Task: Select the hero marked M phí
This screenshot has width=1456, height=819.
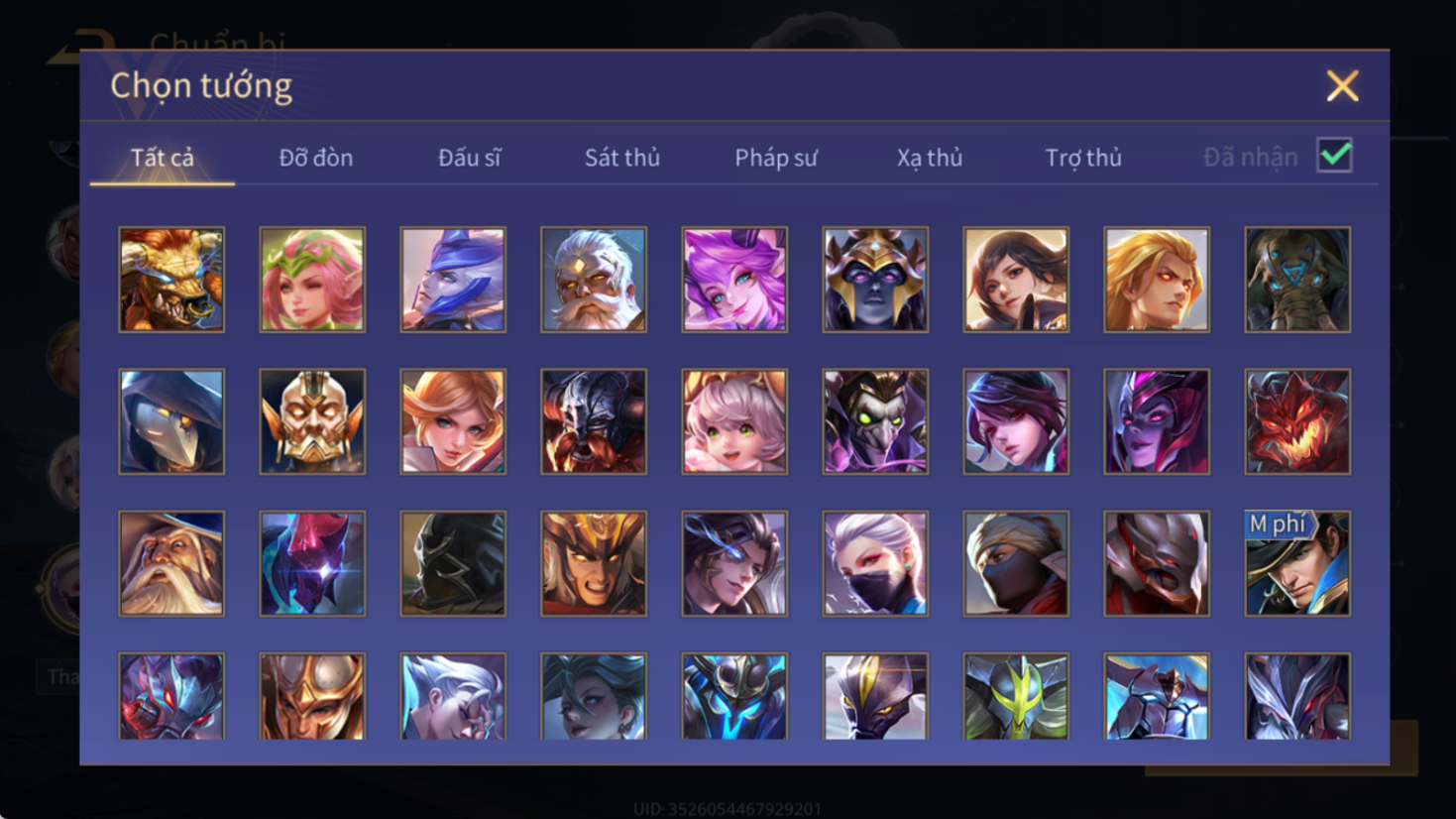Action: (1297, 563)
